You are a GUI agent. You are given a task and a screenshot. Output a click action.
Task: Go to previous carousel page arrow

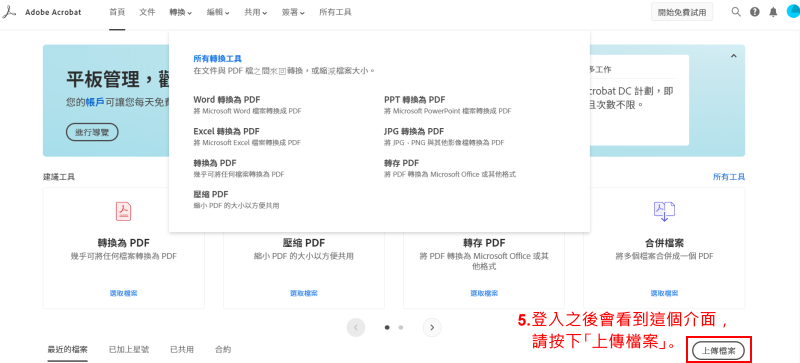coord(356,327)
